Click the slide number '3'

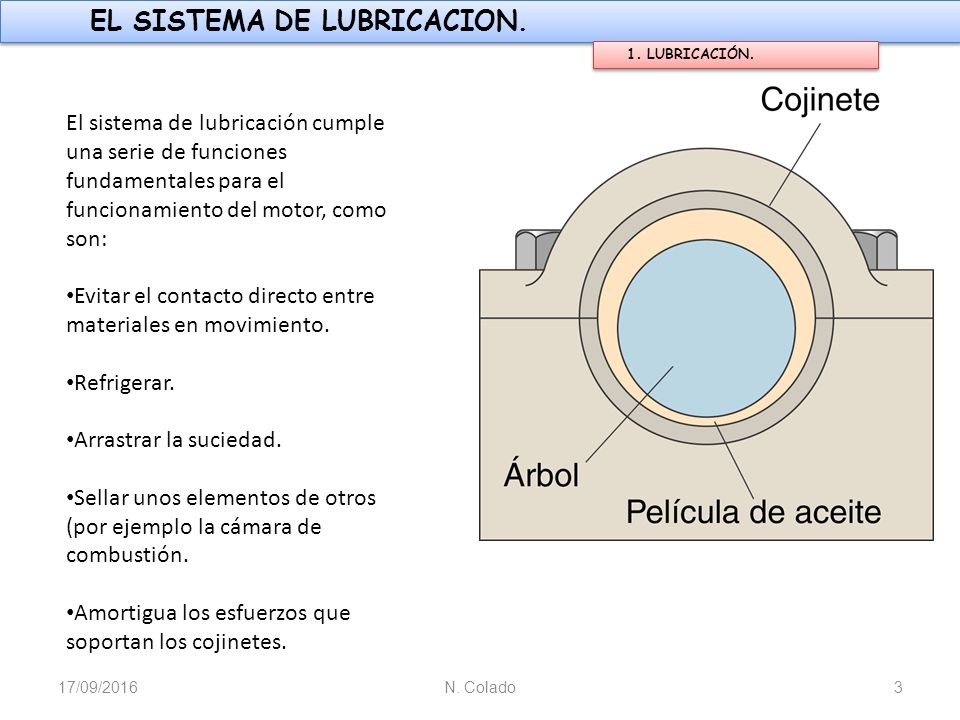(x=898, y=688)
